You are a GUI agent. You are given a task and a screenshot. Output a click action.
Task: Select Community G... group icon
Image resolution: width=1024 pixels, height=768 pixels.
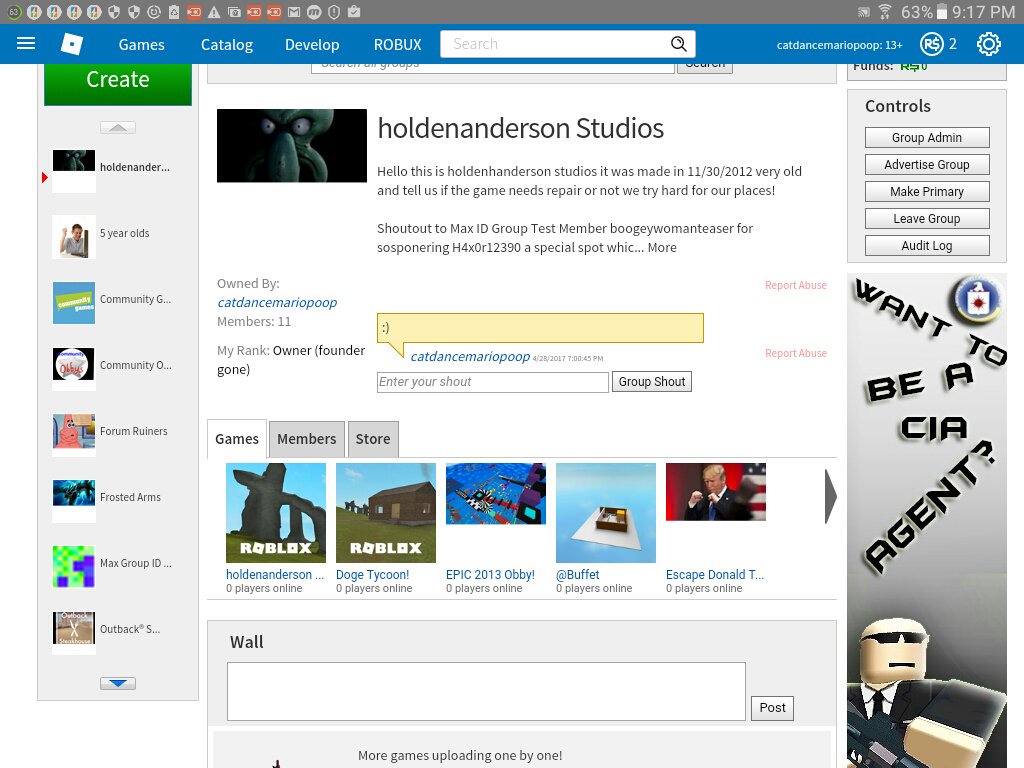[x=74, y=303]
